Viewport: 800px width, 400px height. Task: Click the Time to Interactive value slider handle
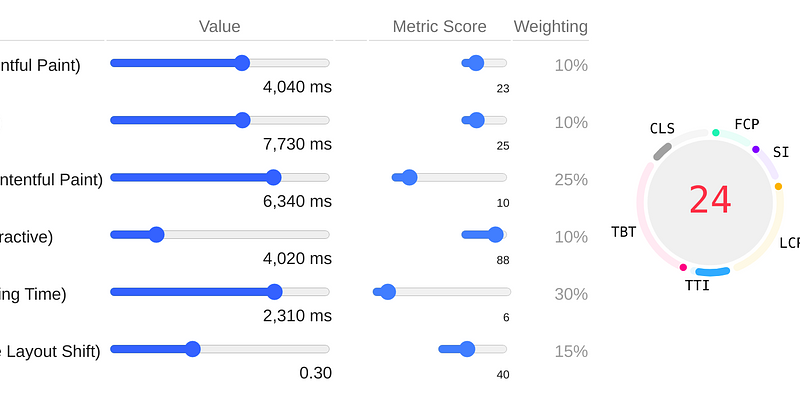(156, 234)
